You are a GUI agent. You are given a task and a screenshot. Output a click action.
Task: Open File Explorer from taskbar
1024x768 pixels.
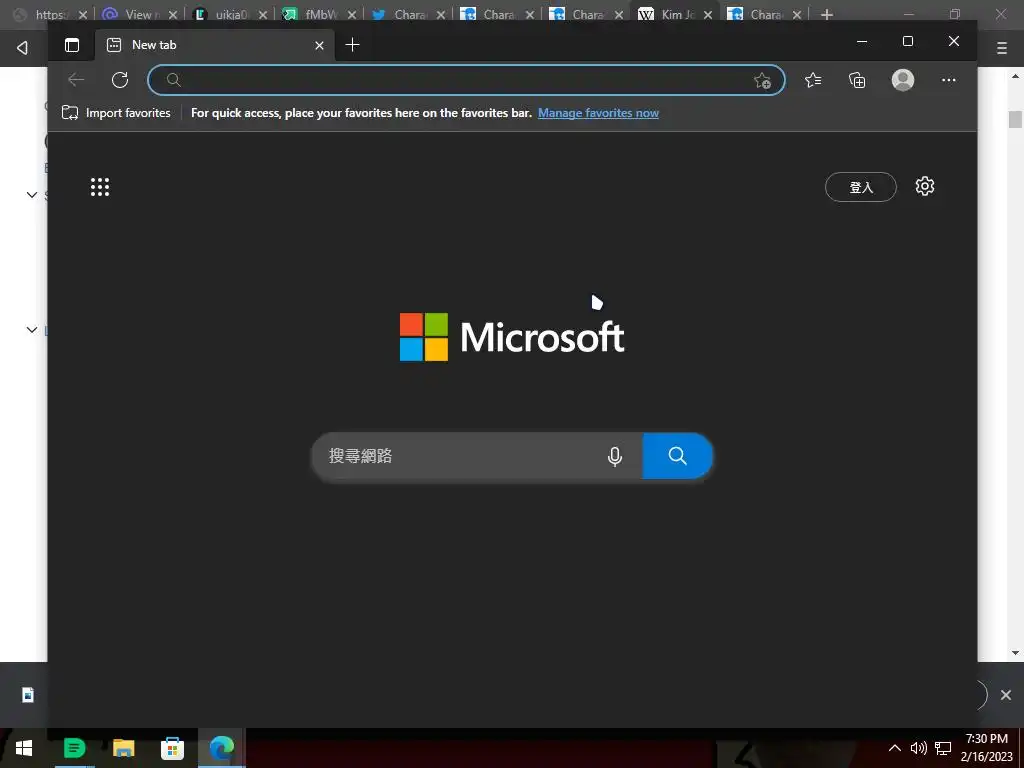pyautogui.click(x=123, y=748)
